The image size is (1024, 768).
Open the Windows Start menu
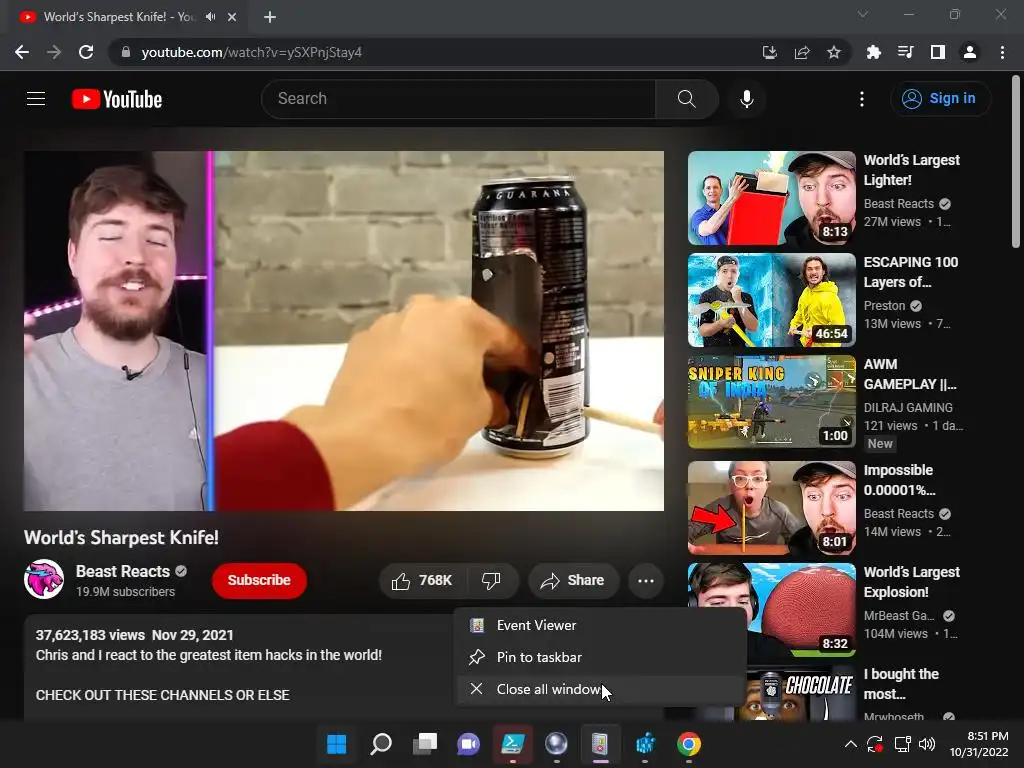336,744
